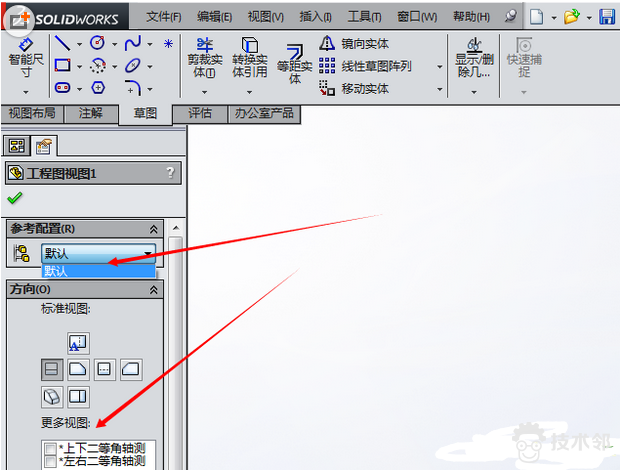Screen dimensions: 620x473
Task: Collapse the 参考配置(R) section
Action: point(153,229)
